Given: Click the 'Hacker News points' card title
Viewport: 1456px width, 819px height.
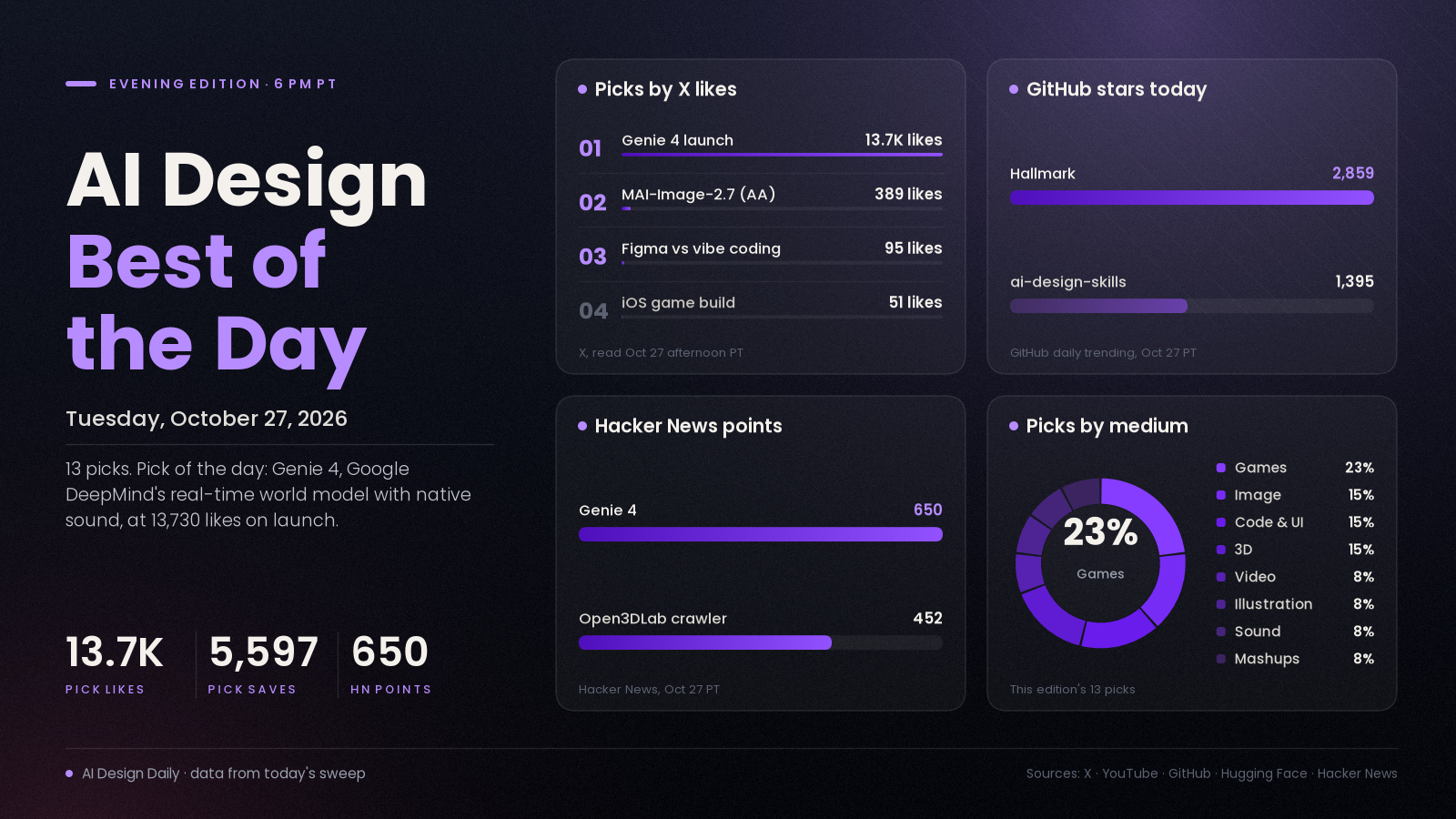Looking at the screenshot, I should pos(688,426).
